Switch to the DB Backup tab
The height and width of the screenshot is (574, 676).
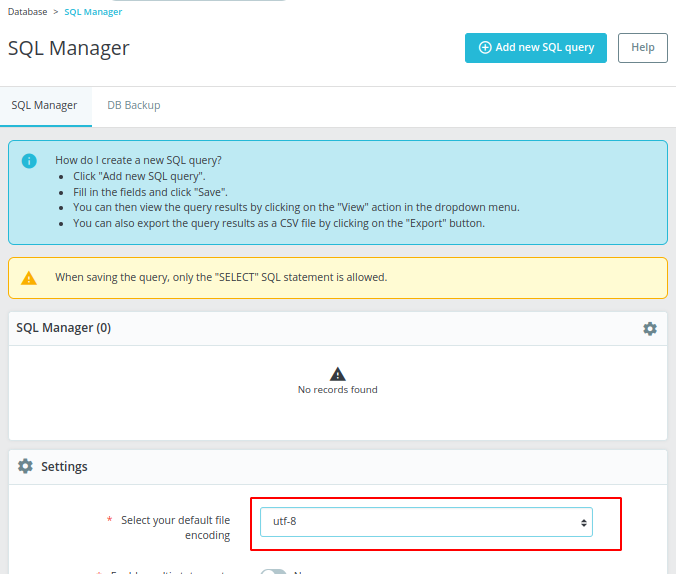point(134,106)
